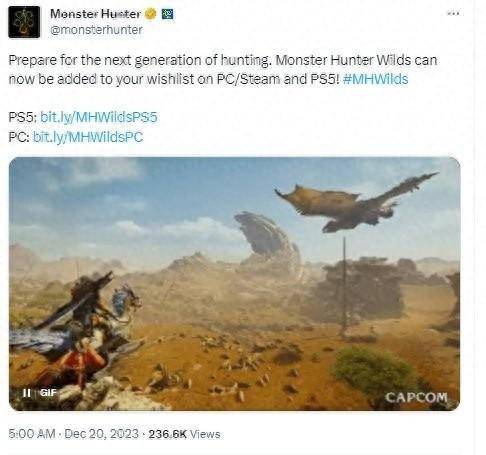This screenshot has width=486, height=455.
Task: Click the CAPCOM watermark in GIF
Action: pyautogui.click(x=416, y=397)
